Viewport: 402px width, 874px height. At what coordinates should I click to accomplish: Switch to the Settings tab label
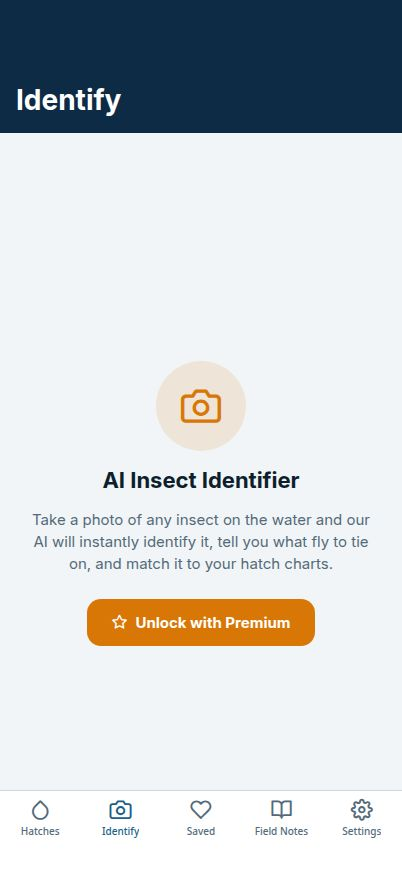[361, 832]
